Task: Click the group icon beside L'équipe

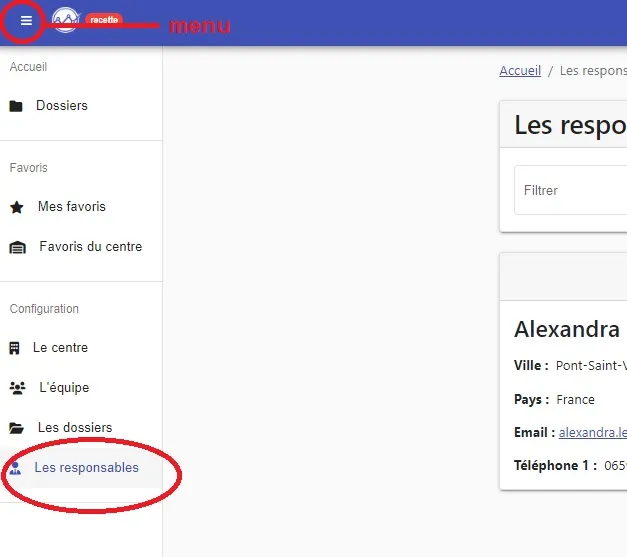Action: 17,388
